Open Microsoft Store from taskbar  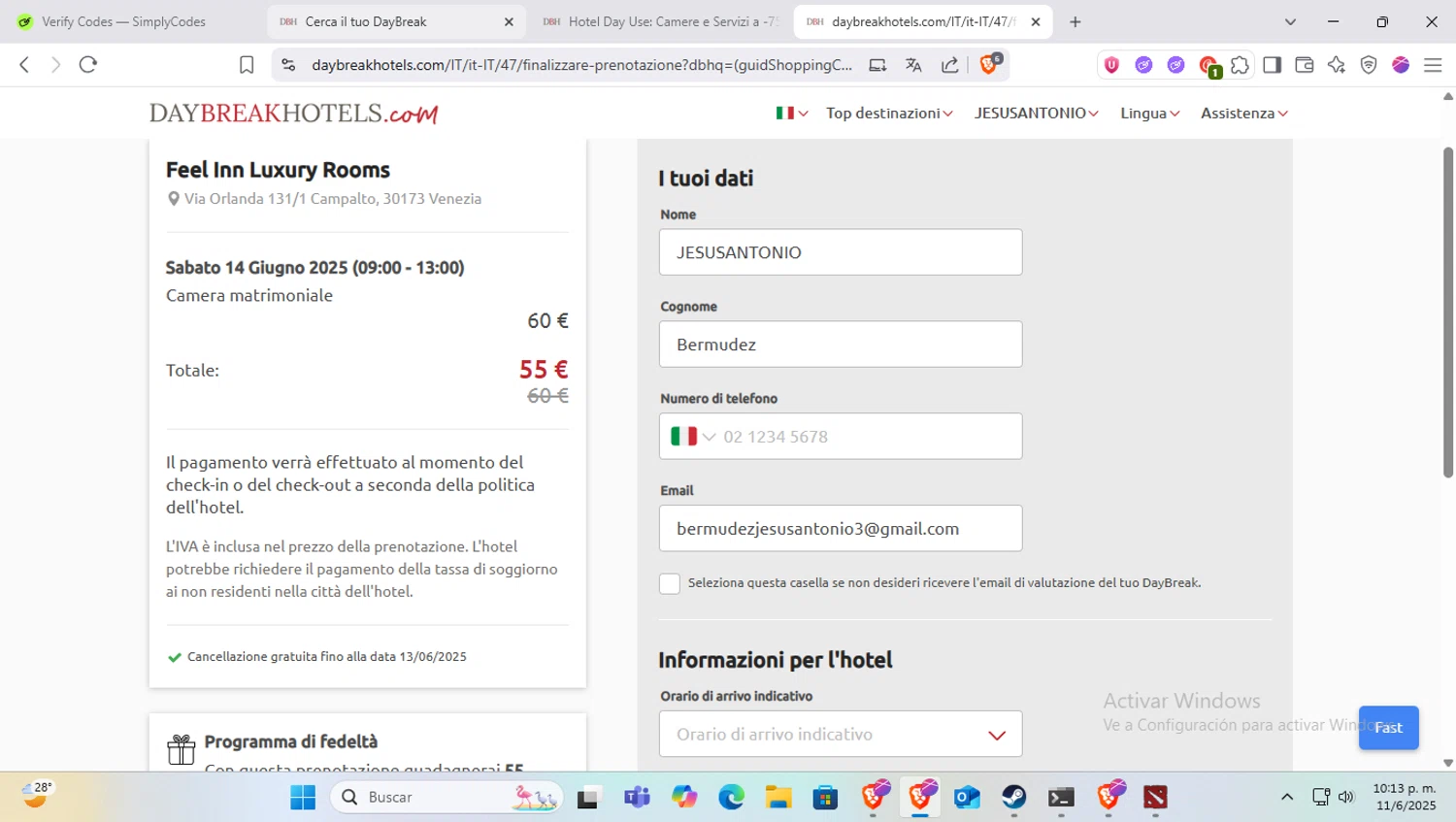pyautogui.click(x=825, y=798)
